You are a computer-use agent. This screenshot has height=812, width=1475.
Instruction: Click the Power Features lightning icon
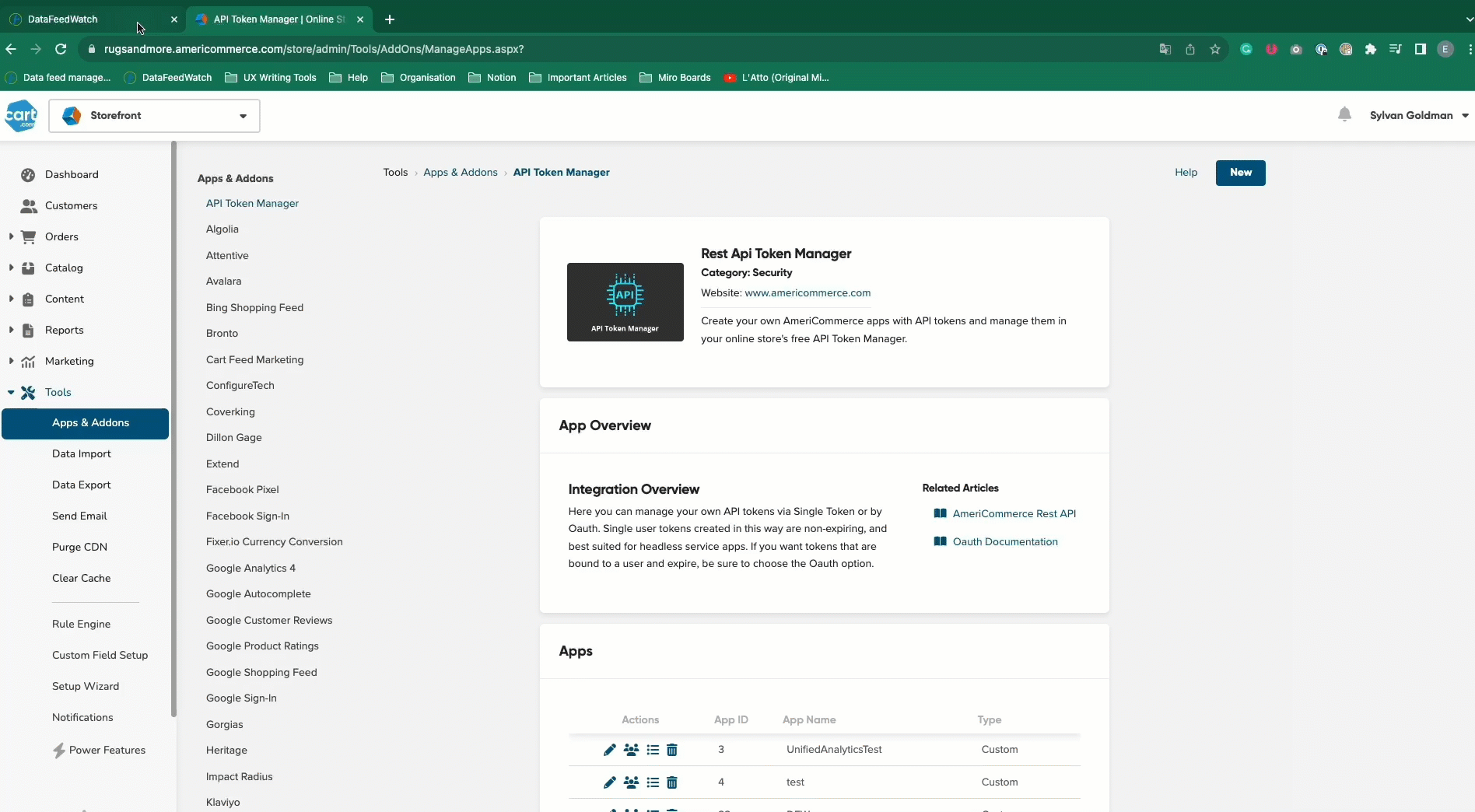(58, 751)
